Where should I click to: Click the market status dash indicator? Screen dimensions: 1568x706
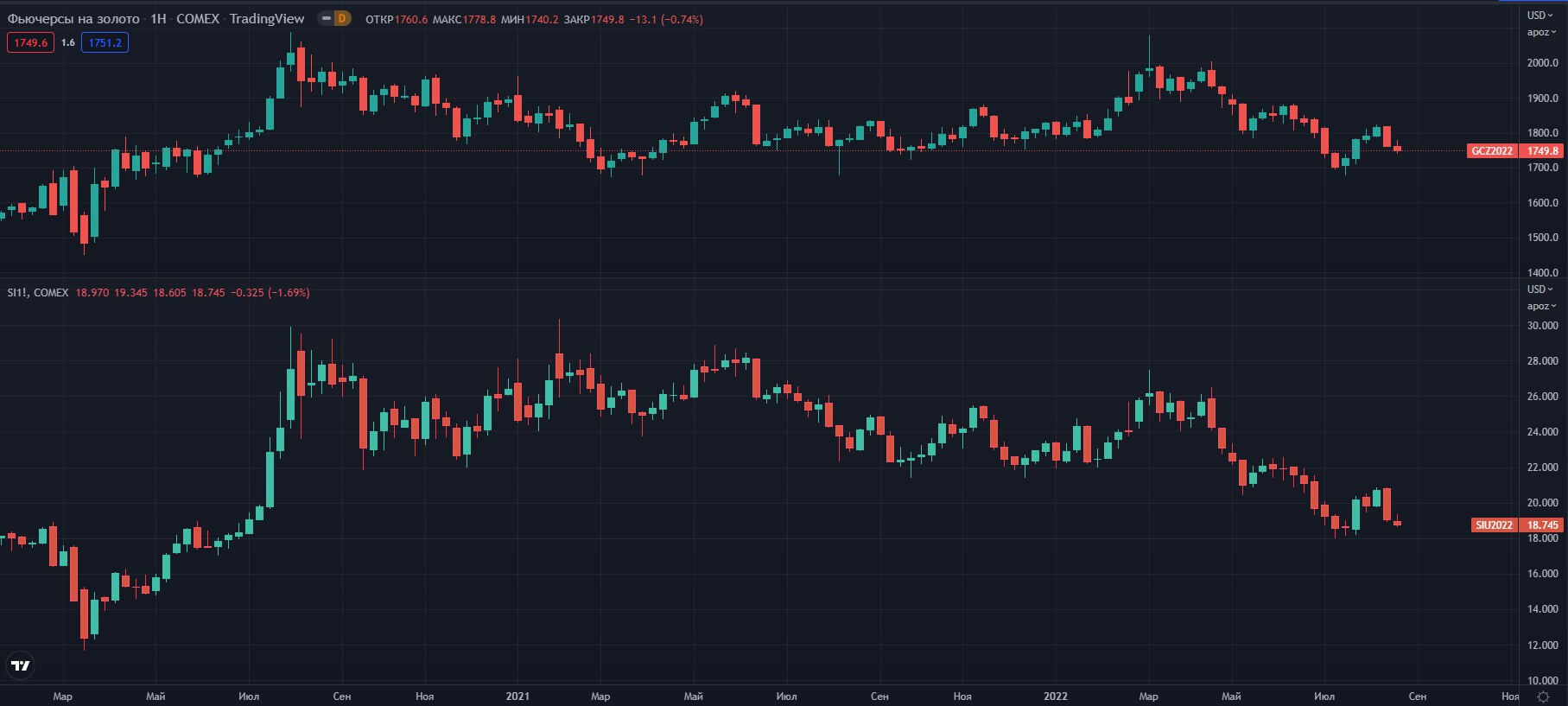pos(327,18)
